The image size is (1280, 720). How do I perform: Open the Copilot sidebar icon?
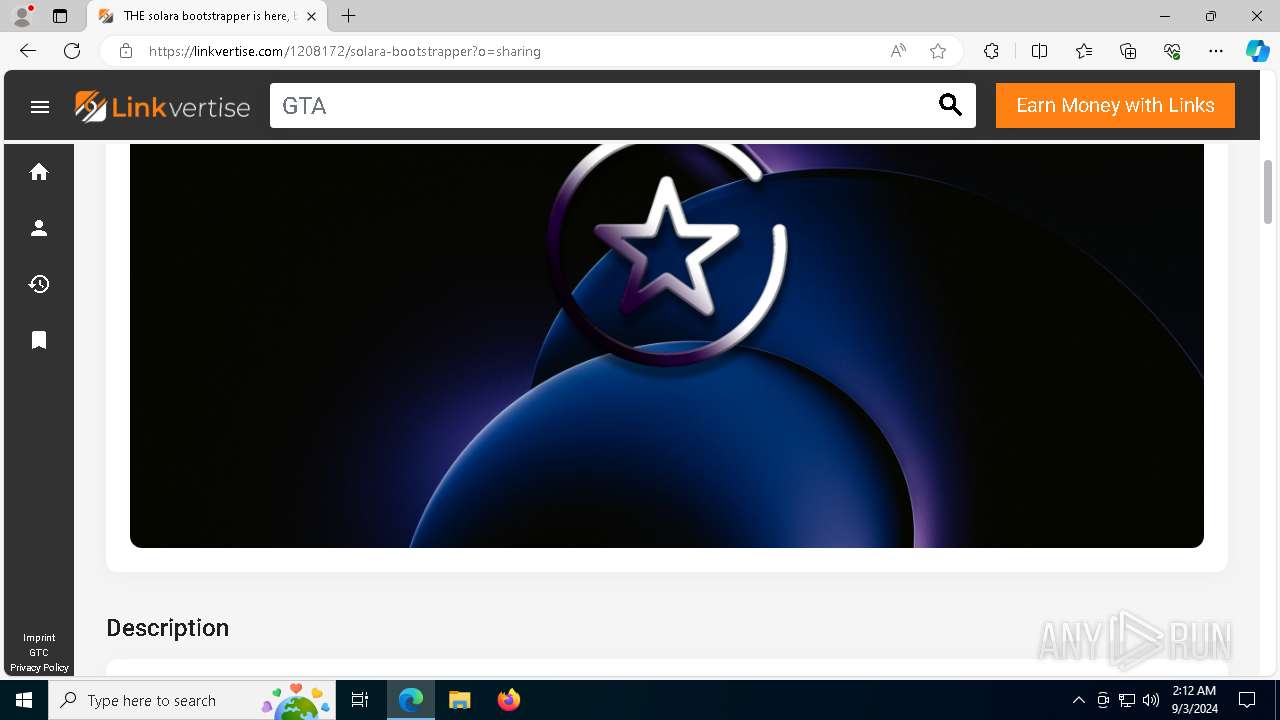click(1257, 51)
